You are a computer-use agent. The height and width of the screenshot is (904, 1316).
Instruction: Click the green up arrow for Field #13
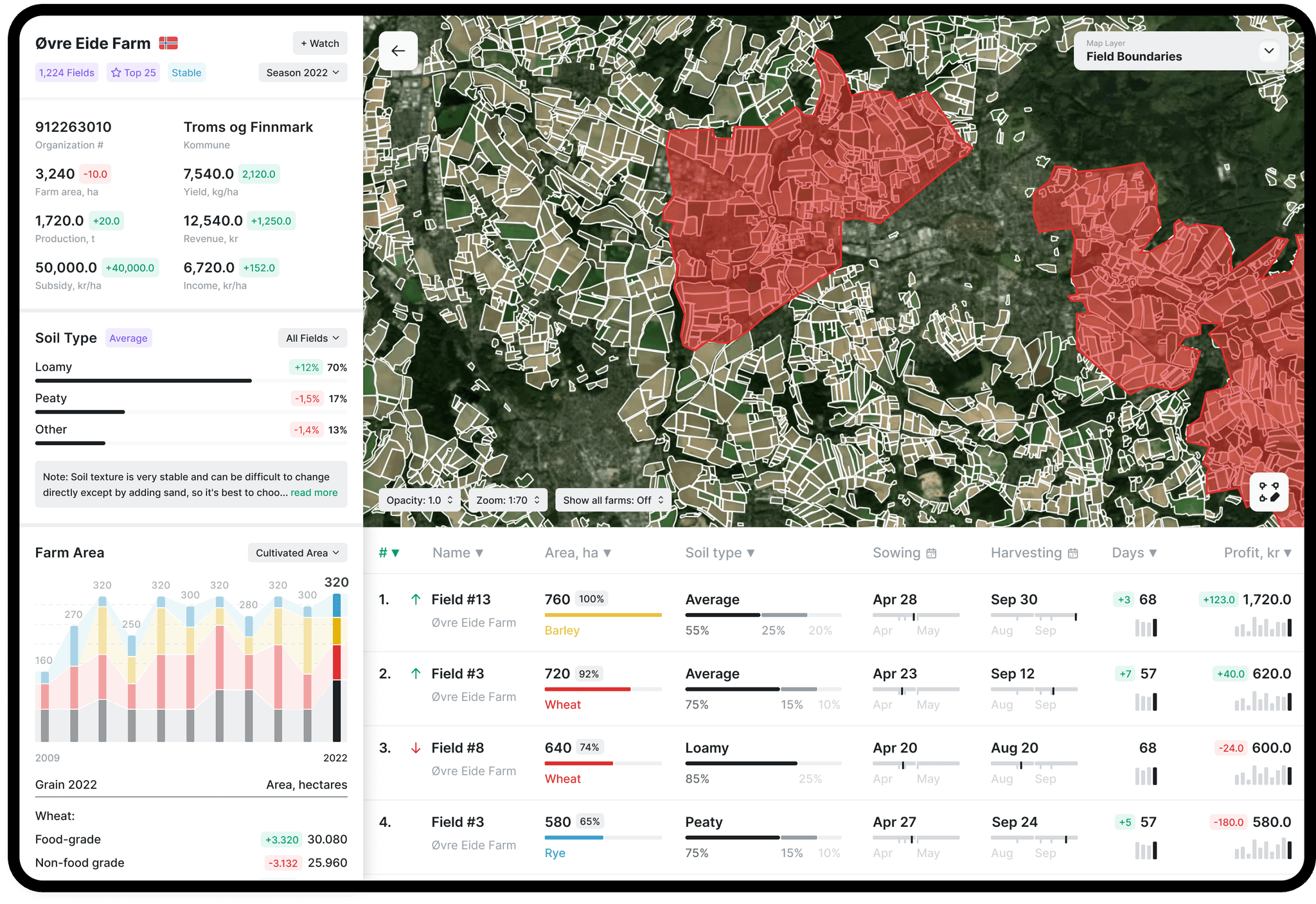(416, 599)
